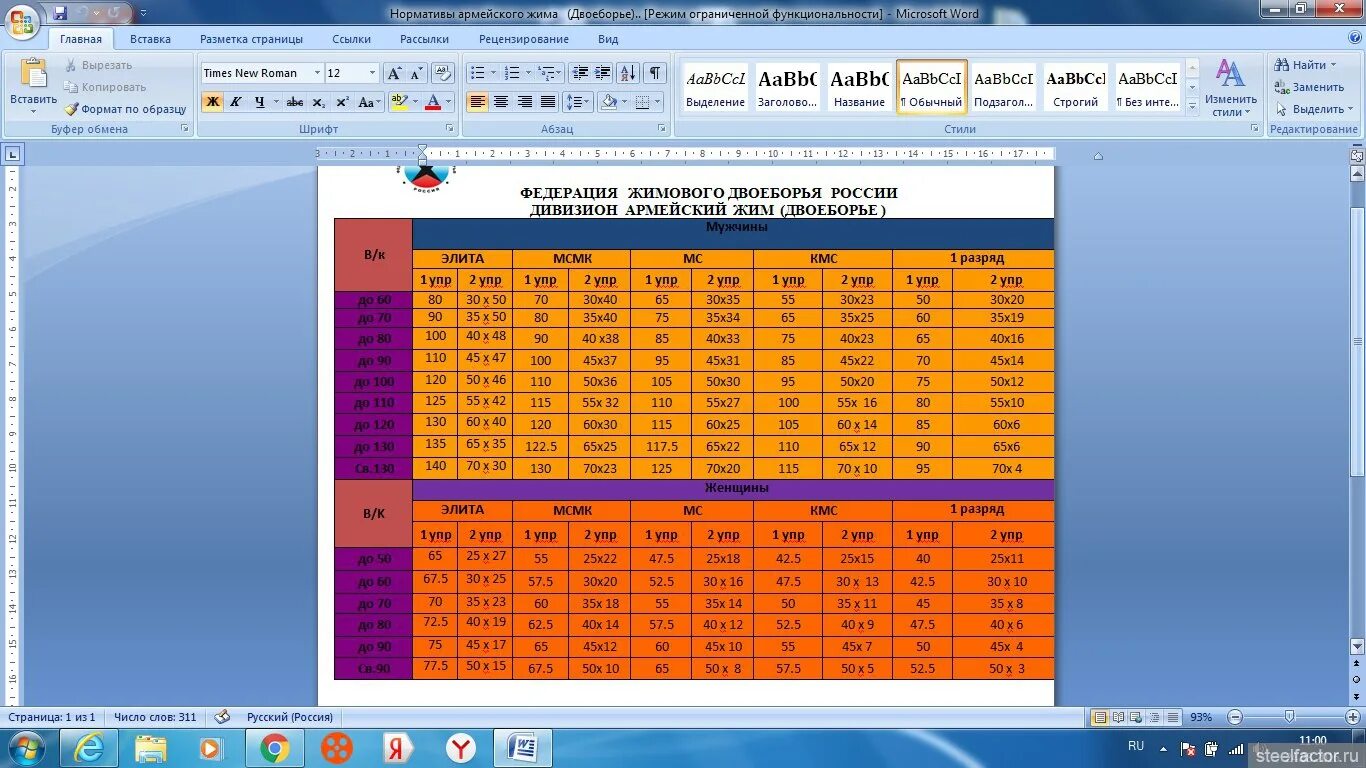
Task: Zoom out with the minus button
Action: pyautogui.click(x=1234, y=717)
